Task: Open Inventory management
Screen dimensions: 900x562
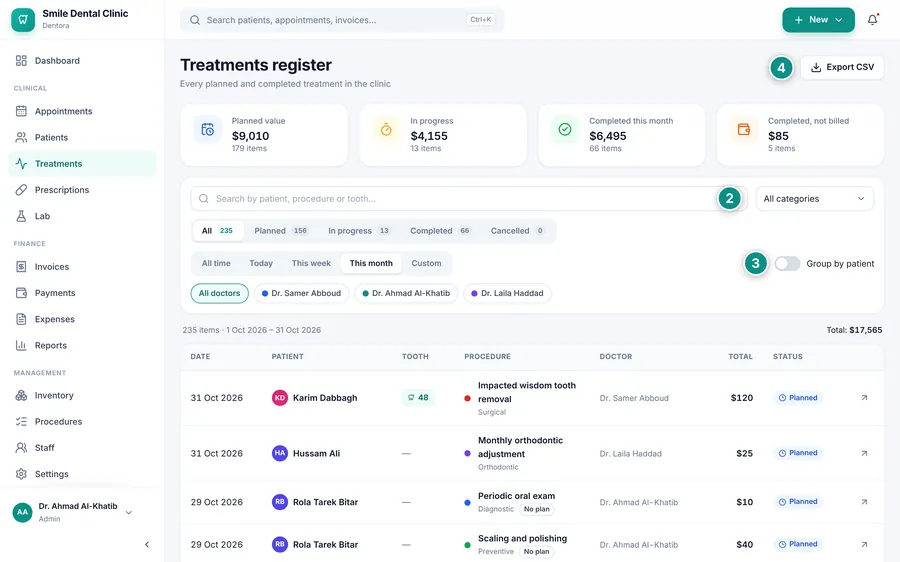Action: point(82,395)
